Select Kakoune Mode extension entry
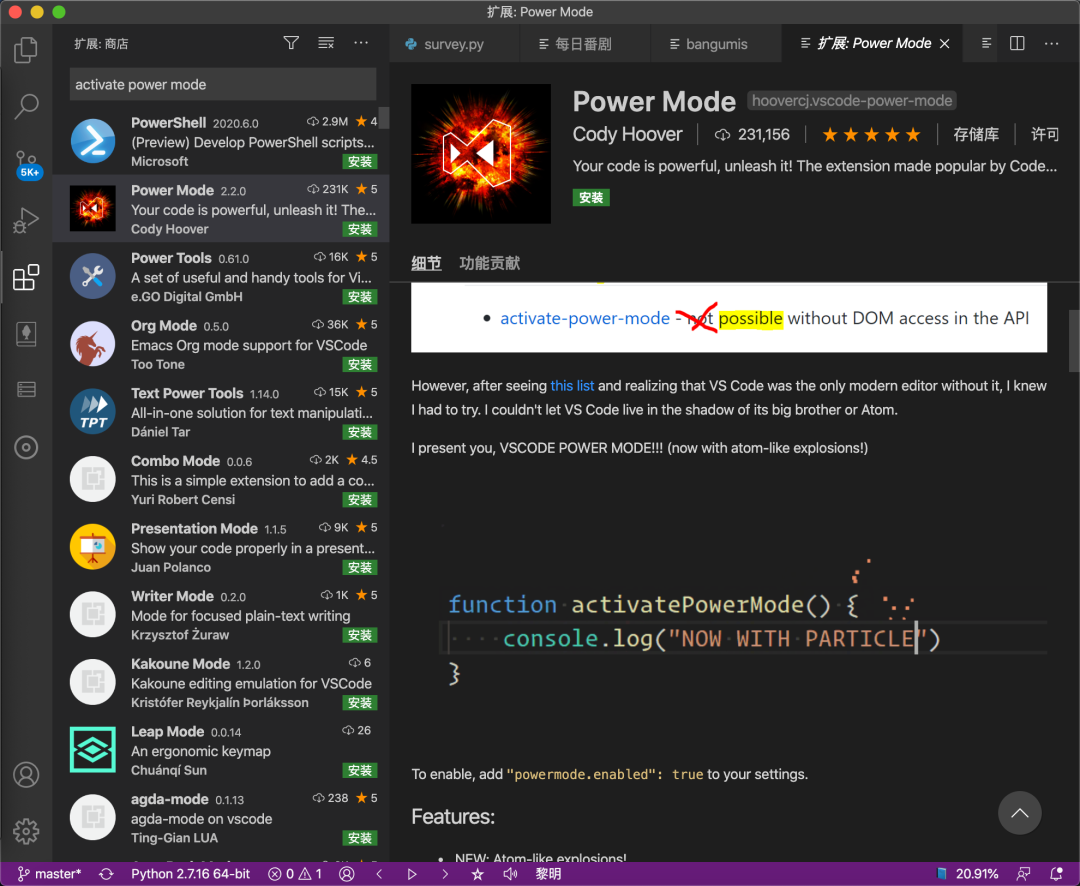Image resolution: width=1080 pixels, height=886 pixels. coord(220,682)
